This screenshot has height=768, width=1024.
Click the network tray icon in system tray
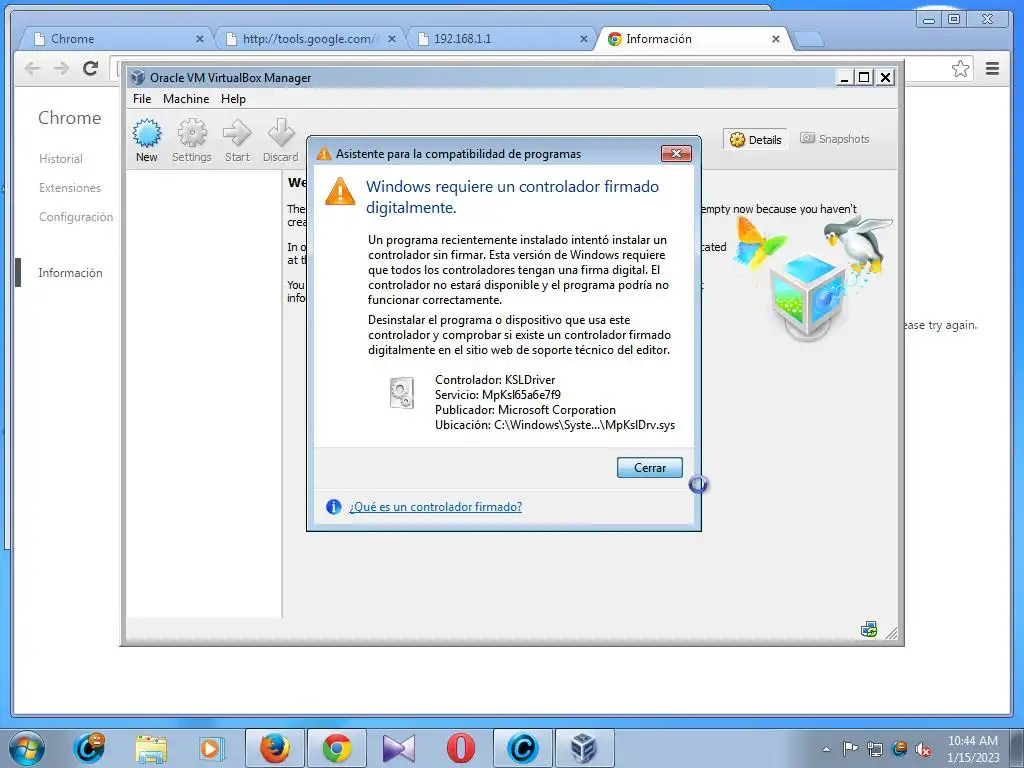pyautogui.click(x=874, y=749)
